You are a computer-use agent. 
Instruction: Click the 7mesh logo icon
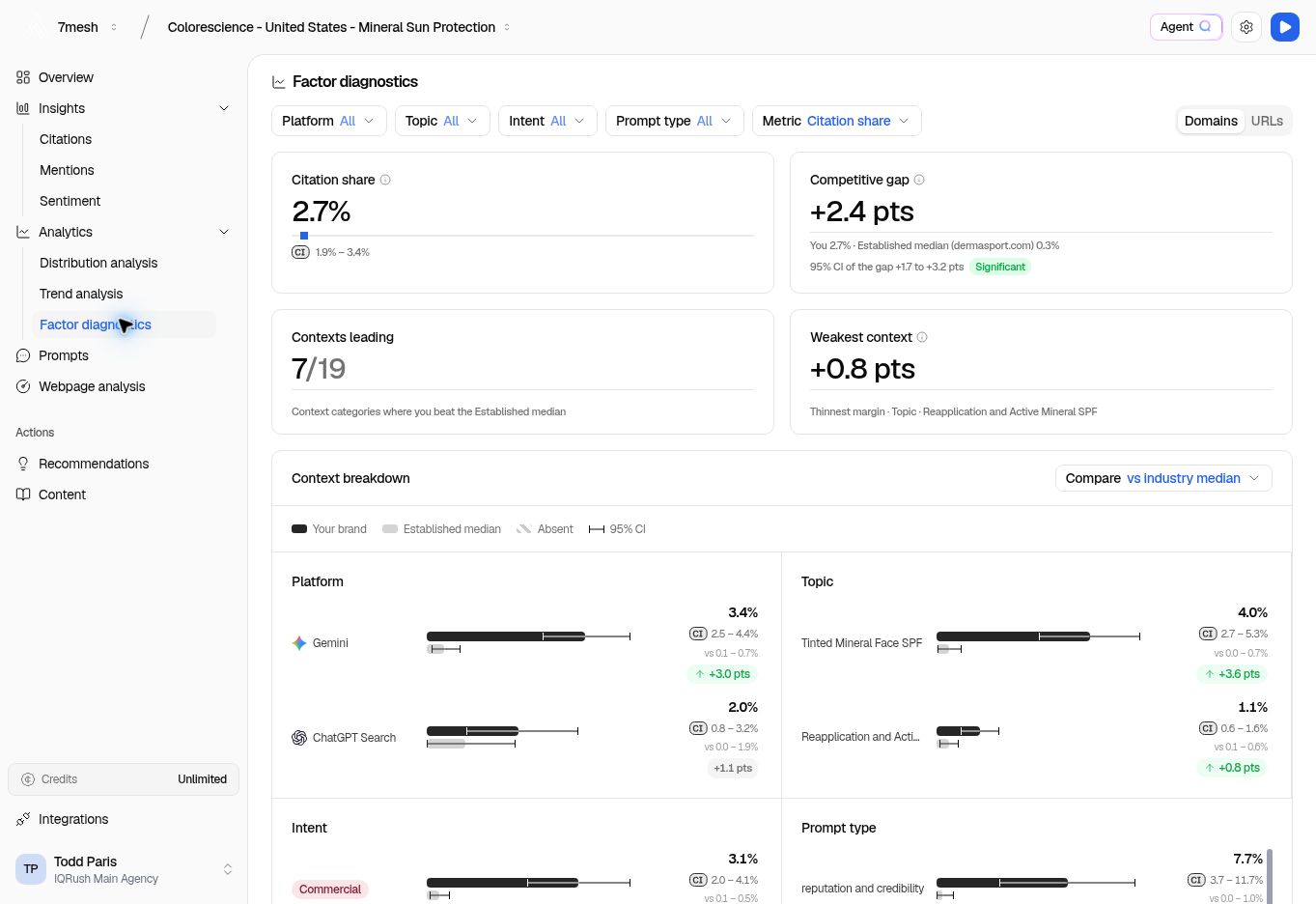(x=35, y=27)
